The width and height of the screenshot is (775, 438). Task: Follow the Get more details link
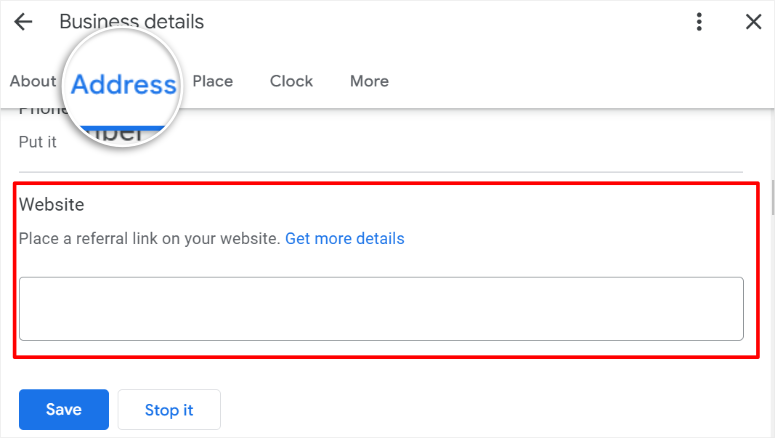345,239
